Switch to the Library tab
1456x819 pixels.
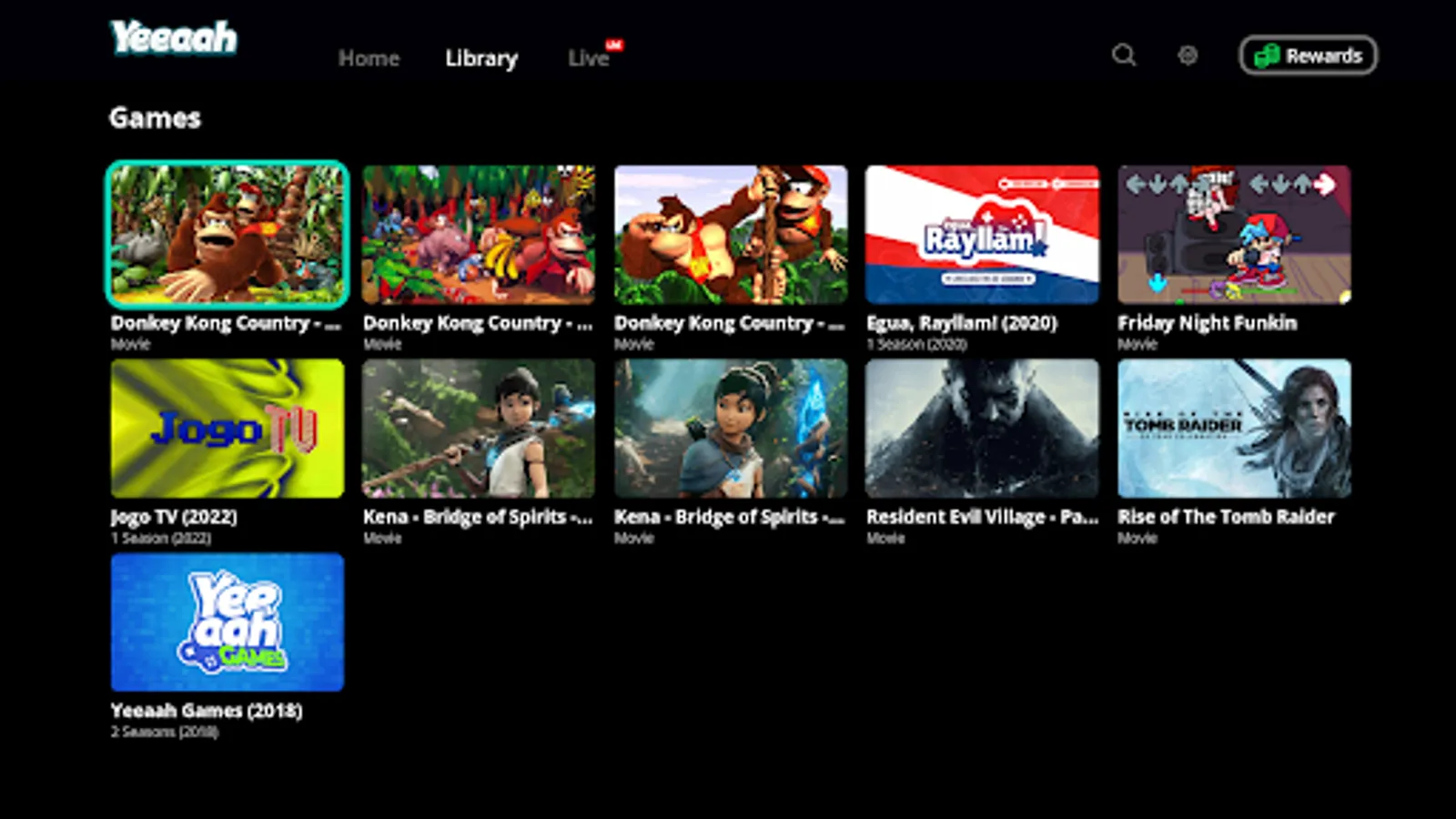click(481, 59)
